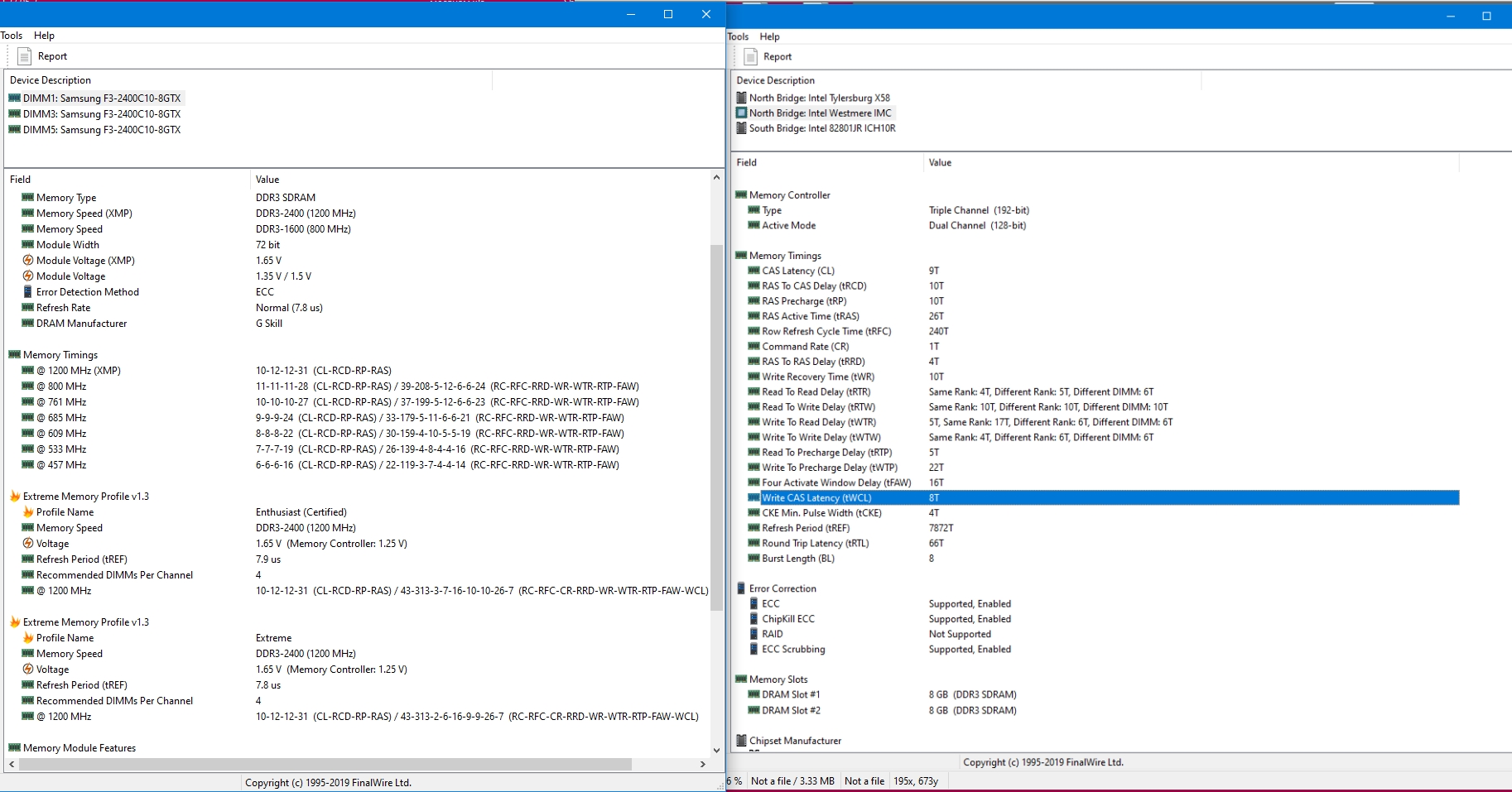Click Value column header in left window
The width and height of the screenshot is (1512, 792).
coord(479,179)
